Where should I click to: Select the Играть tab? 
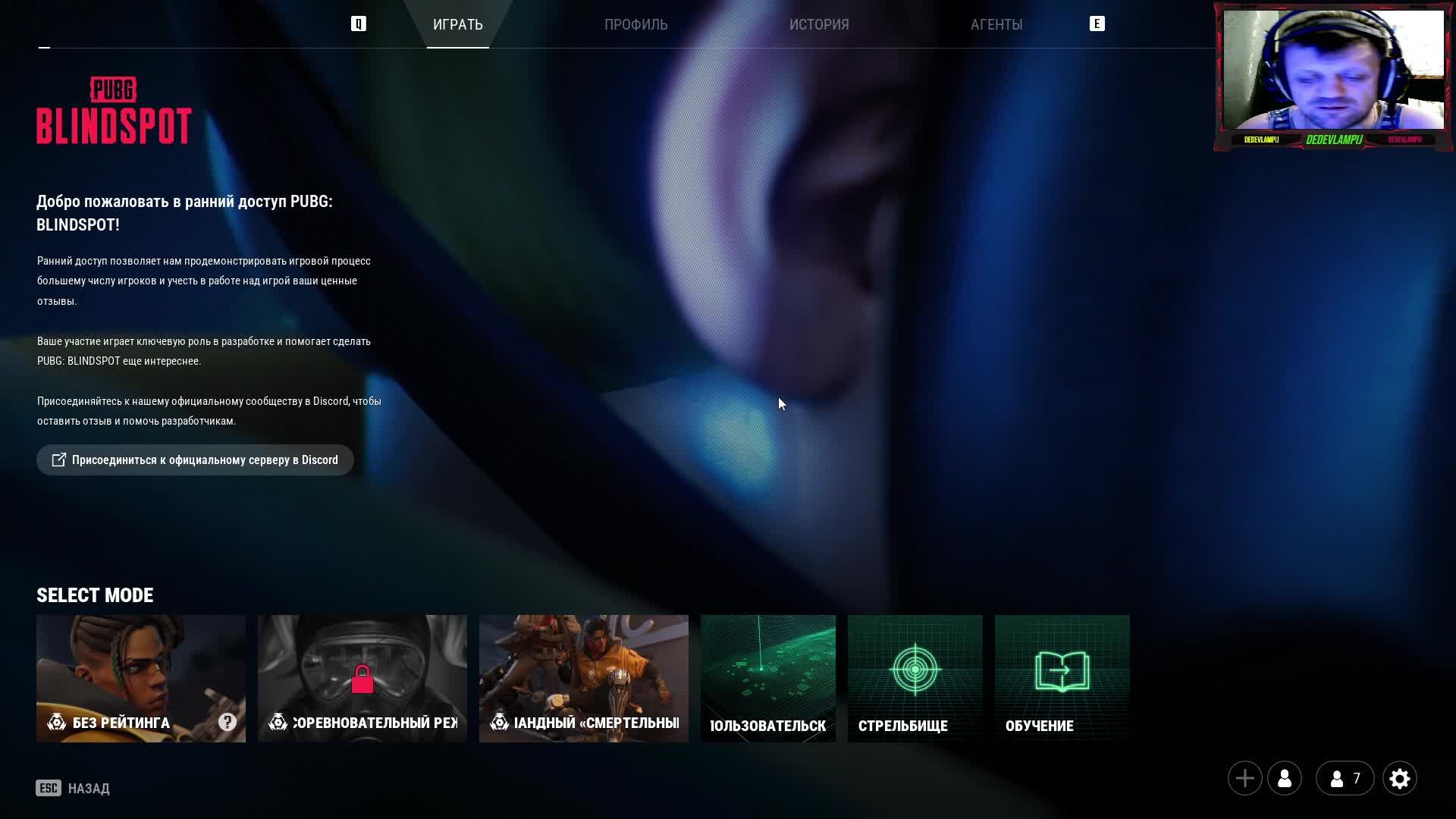point(457,24)
